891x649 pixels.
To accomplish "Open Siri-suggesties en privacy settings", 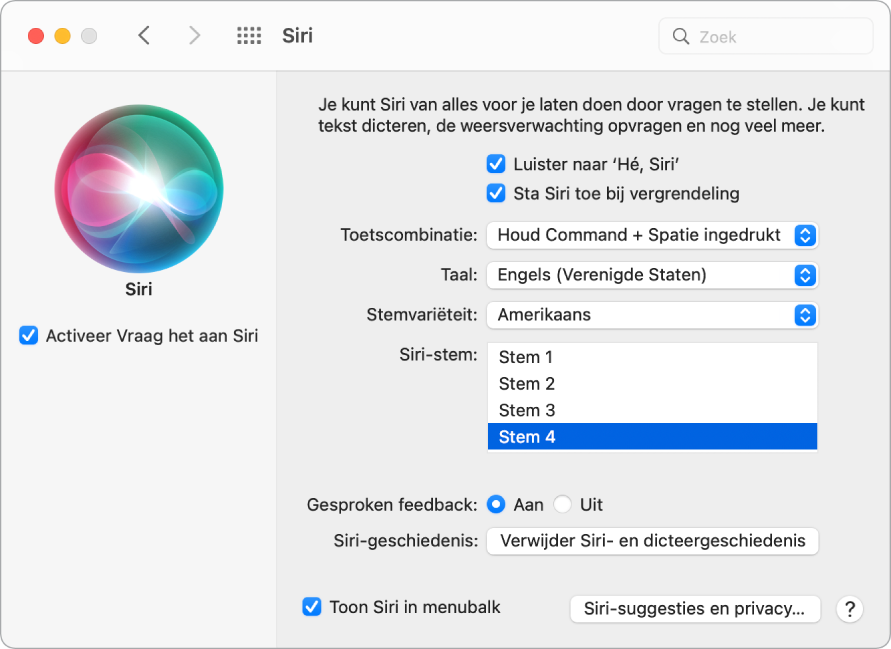I will 694,608.
